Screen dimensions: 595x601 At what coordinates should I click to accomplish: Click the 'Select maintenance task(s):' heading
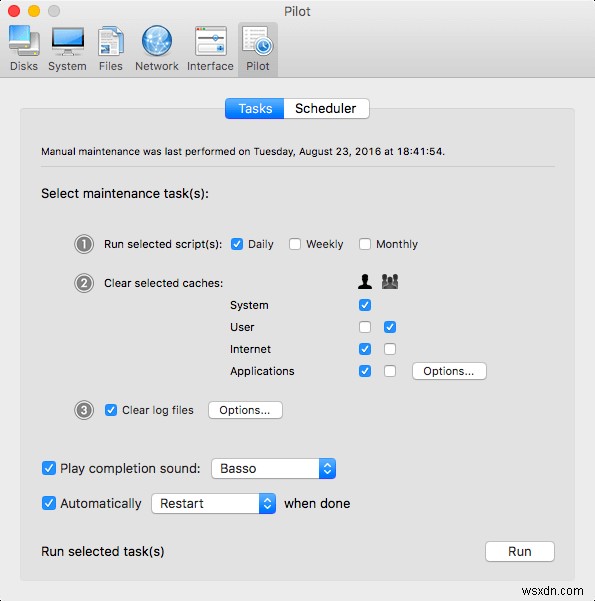[125, 194]
